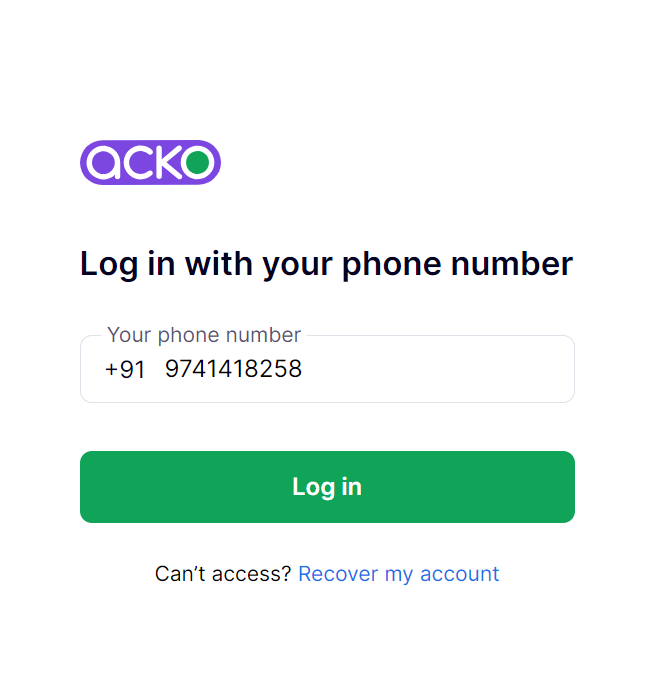Click the empty area inside phone field

tap(437, 369)
